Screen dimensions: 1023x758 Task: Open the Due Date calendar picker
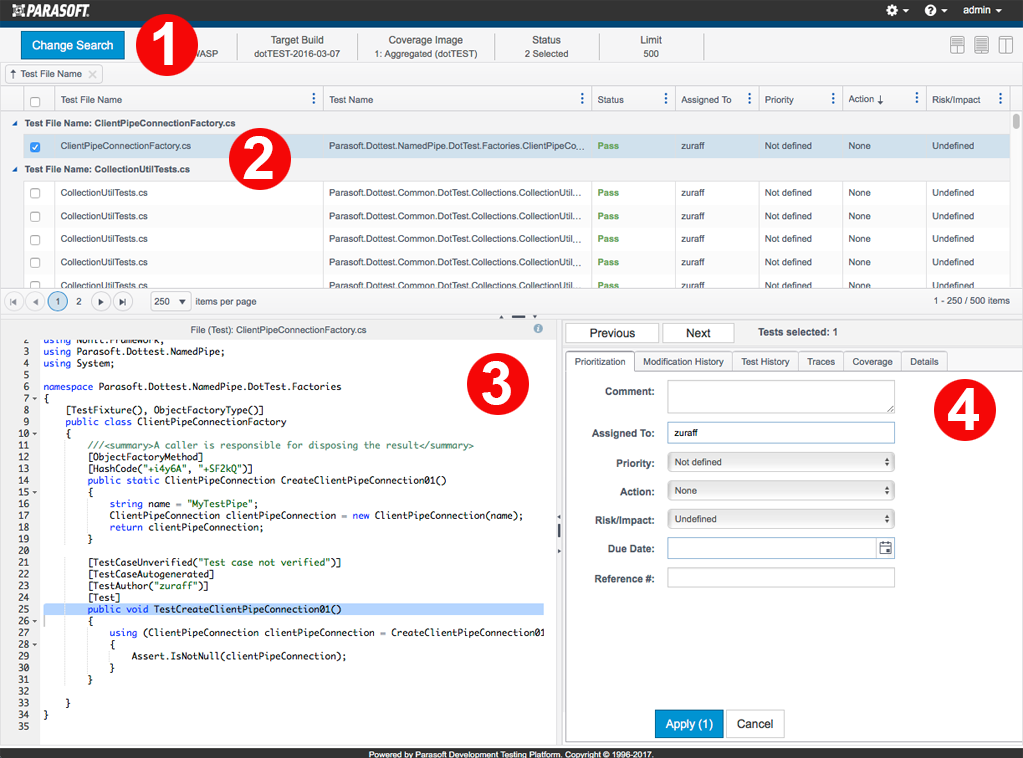885,548
